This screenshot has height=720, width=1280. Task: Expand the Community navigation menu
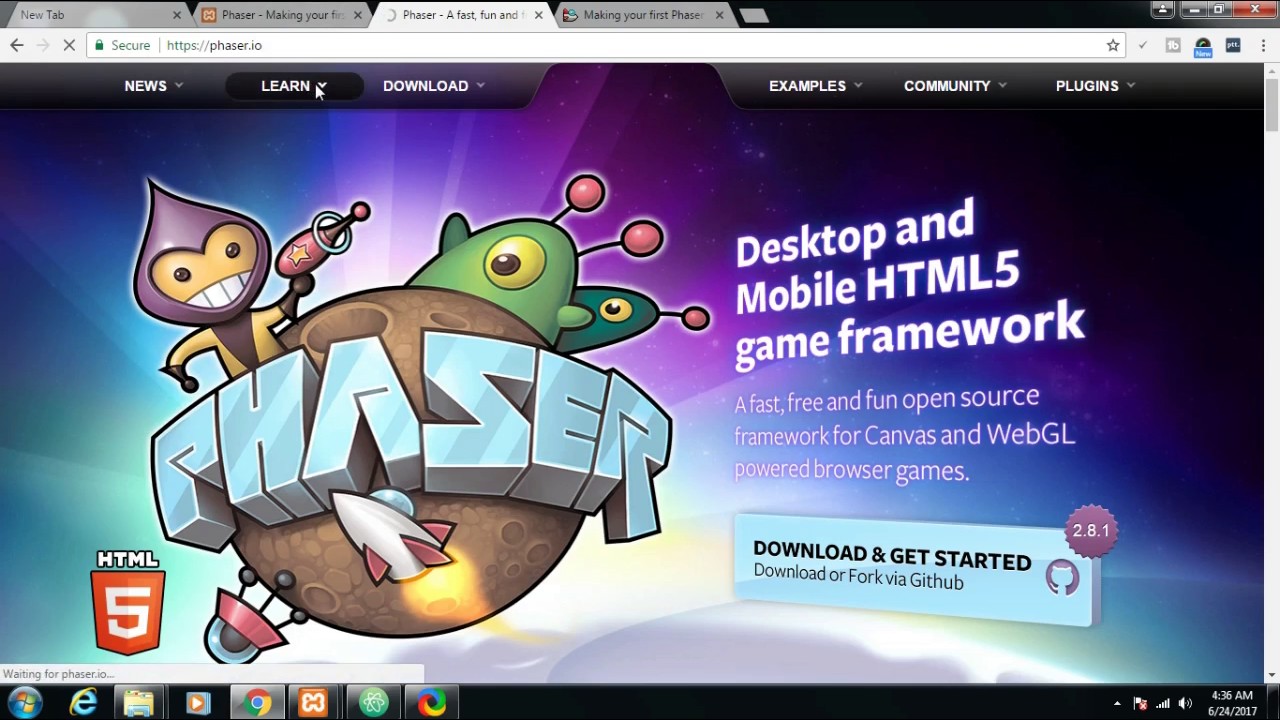pyautogui.click(x=954, y=86)
